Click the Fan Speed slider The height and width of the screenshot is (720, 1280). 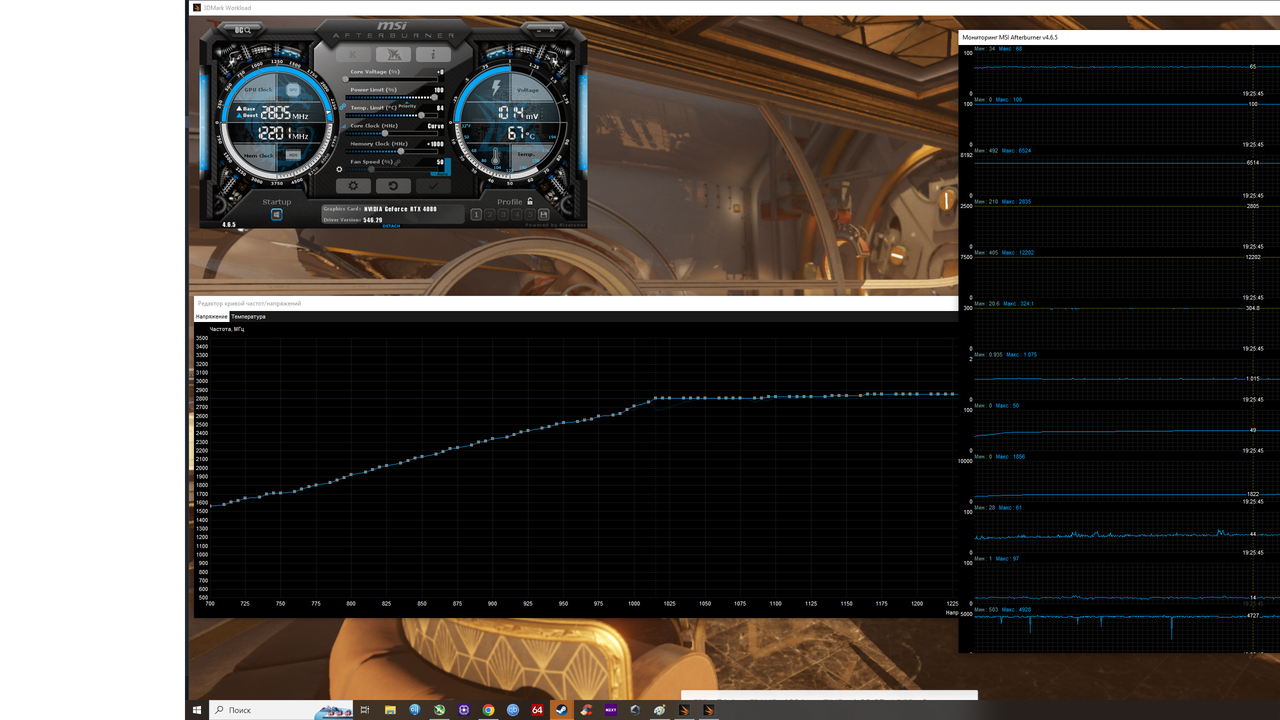point(392,169)
